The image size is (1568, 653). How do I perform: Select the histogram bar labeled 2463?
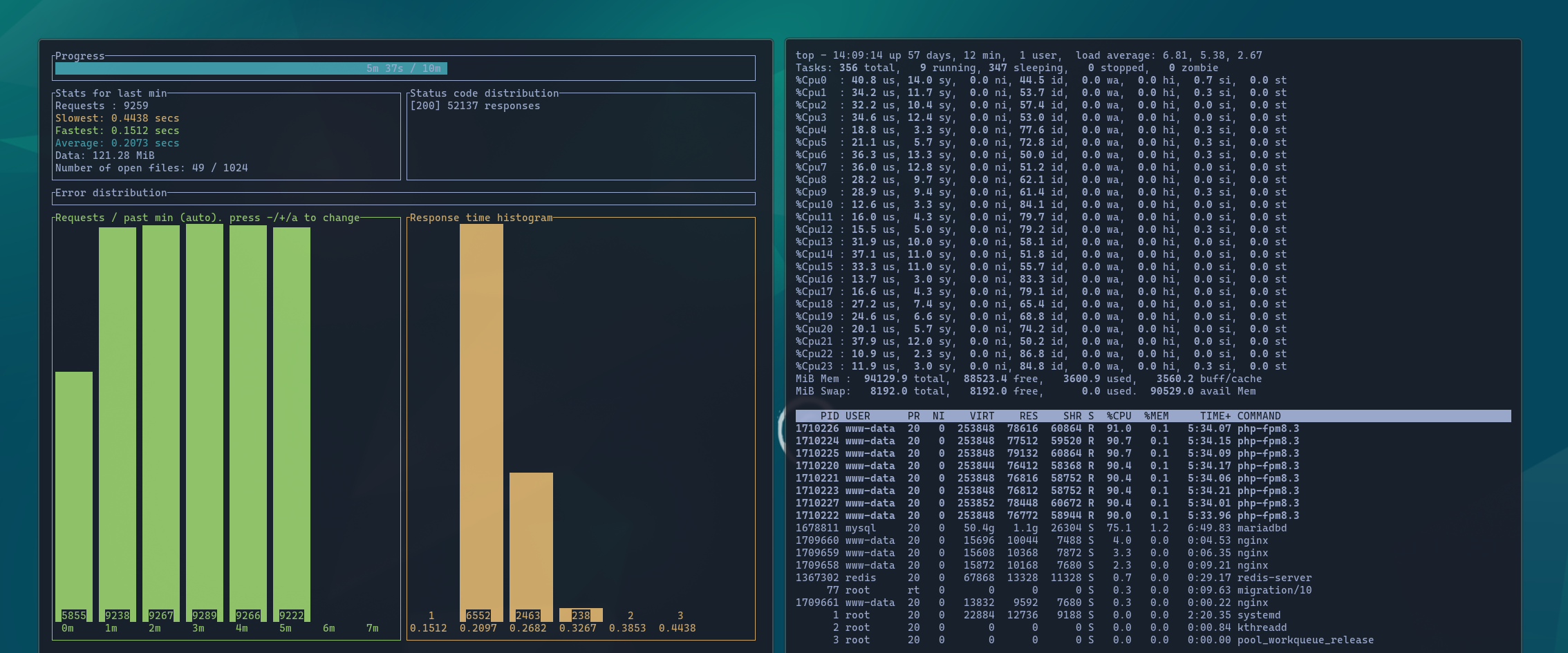[x=531, y=546]
